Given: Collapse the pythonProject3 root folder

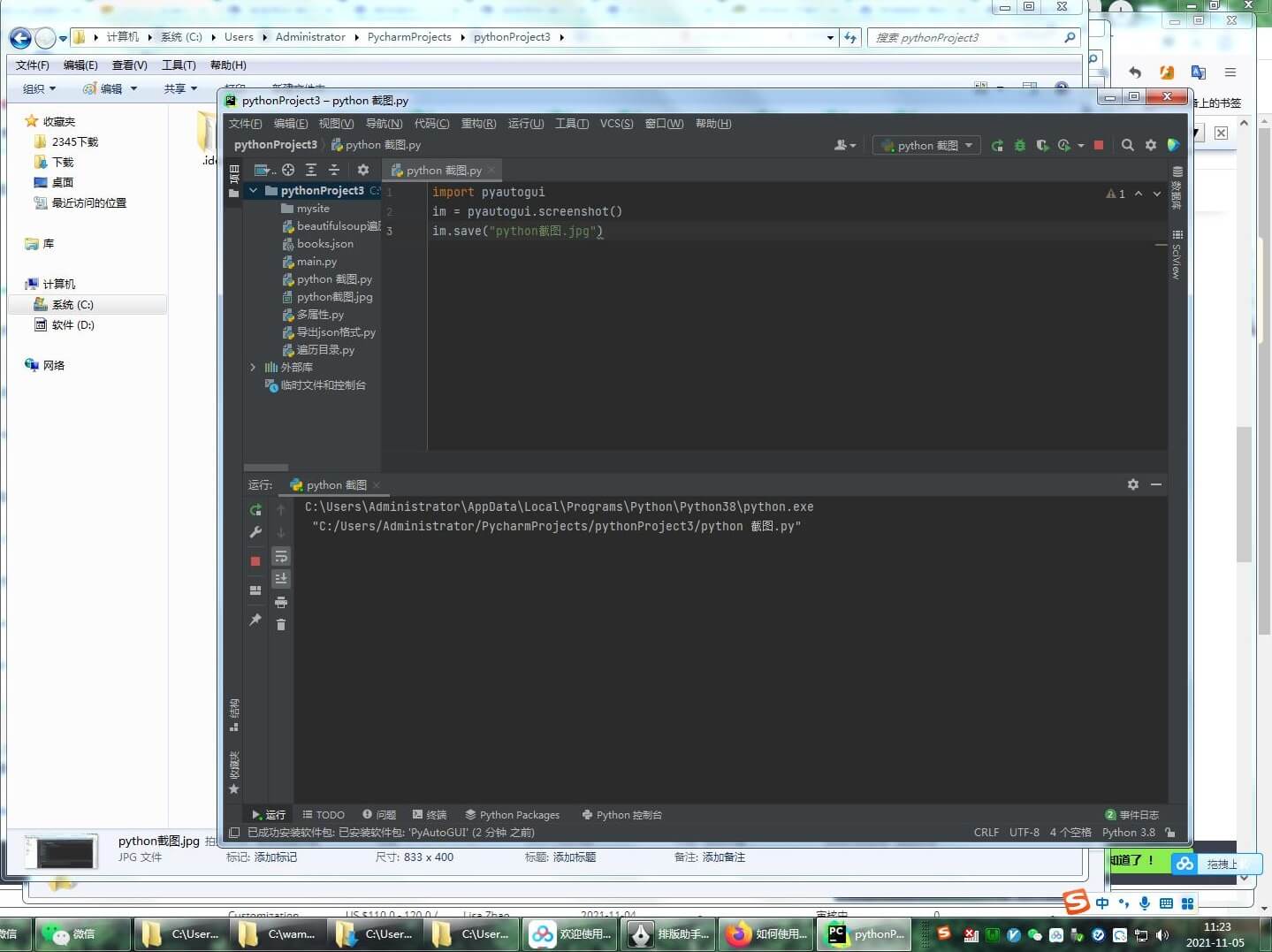Looking at the screenshot, I should [x=253, y=191].
